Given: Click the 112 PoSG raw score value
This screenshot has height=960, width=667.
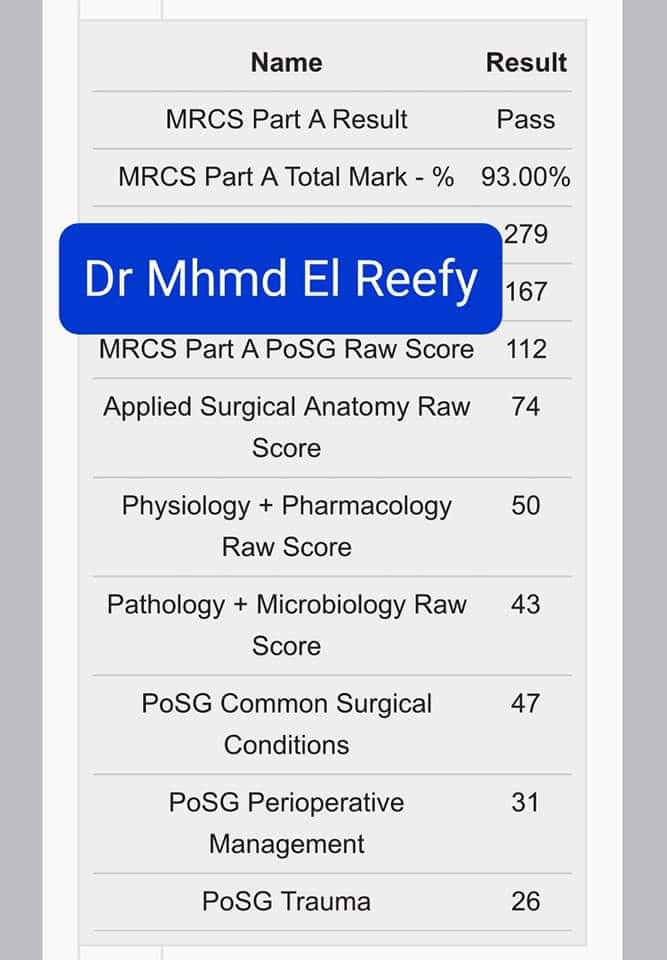Looking at the screenshot, I should pyautogui.click(x=526, y=349).
